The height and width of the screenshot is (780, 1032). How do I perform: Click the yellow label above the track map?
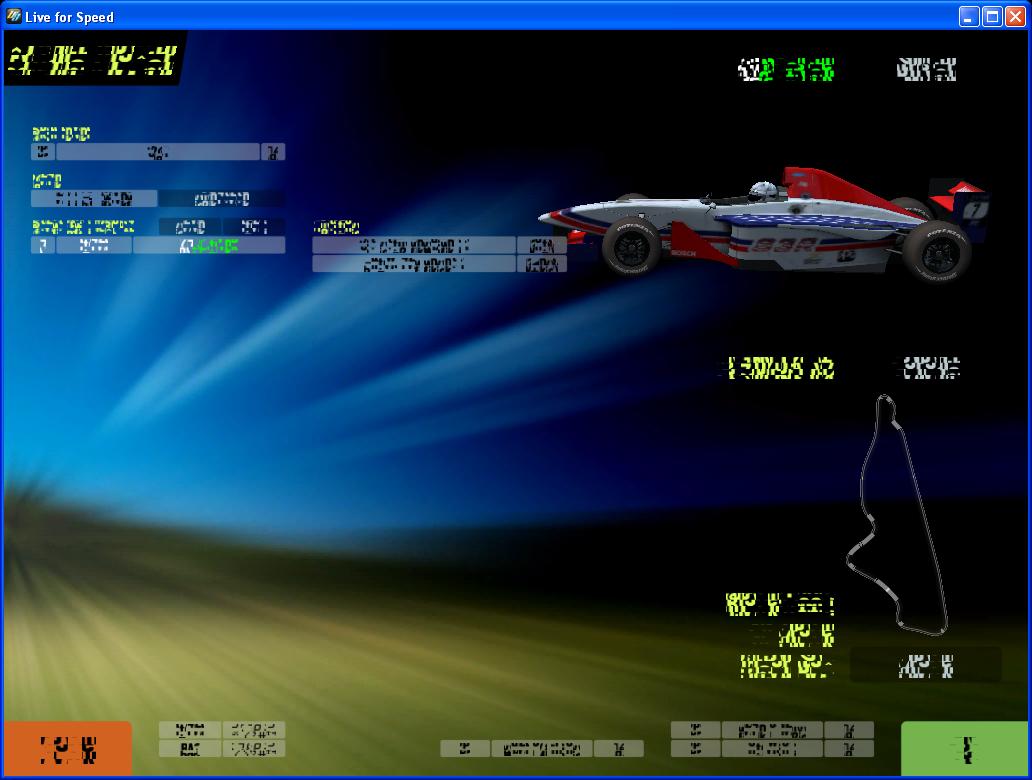[x=781, y=368]
